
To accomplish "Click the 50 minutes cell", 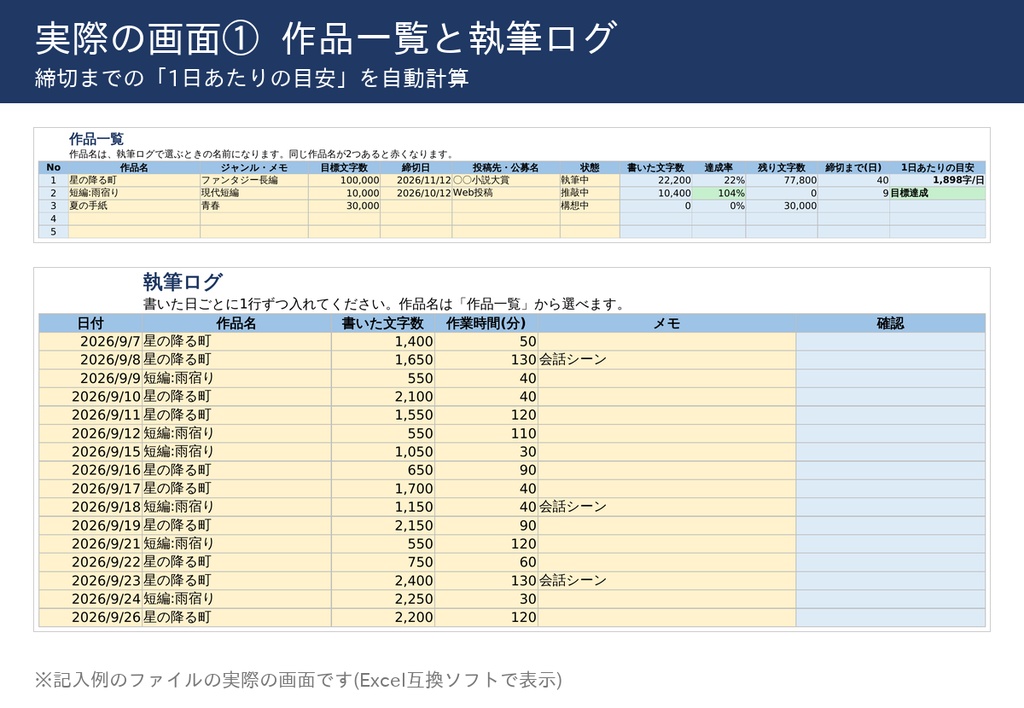I will point(486,342).
